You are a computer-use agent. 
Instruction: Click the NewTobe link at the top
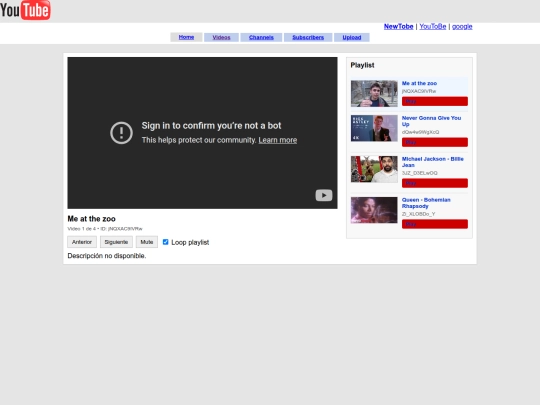(398, 27)
